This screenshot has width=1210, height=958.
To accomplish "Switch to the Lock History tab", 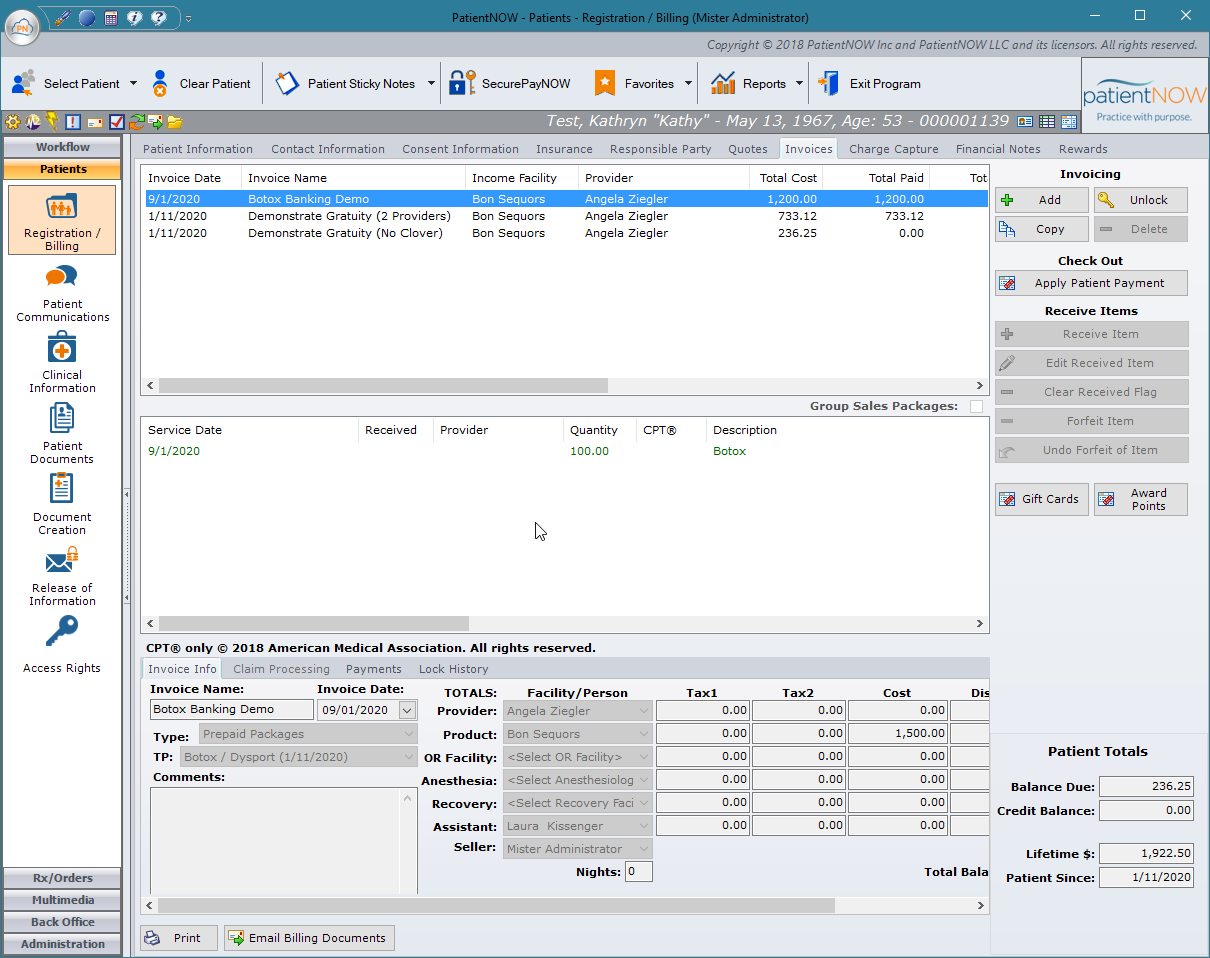I will (454, 669).
